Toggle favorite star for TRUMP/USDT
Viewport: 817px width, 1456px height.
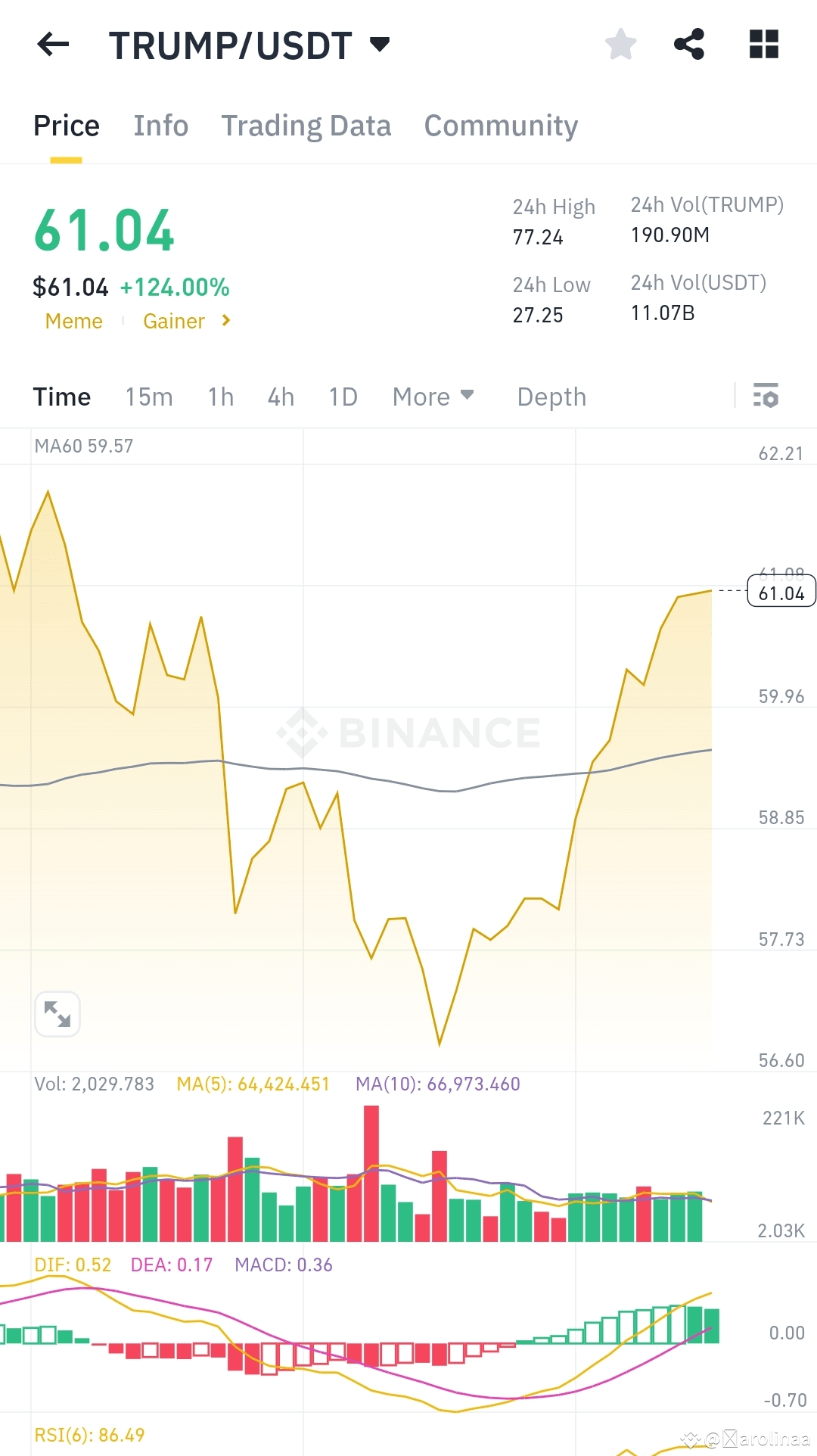click(620, 44)
